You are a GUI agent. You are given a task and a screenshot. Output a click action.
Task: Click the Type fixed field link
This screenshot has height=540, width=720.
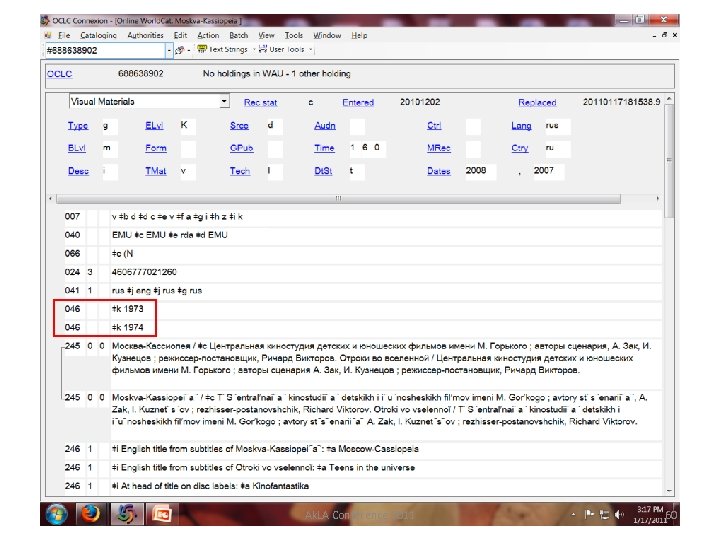click(78, 126)
